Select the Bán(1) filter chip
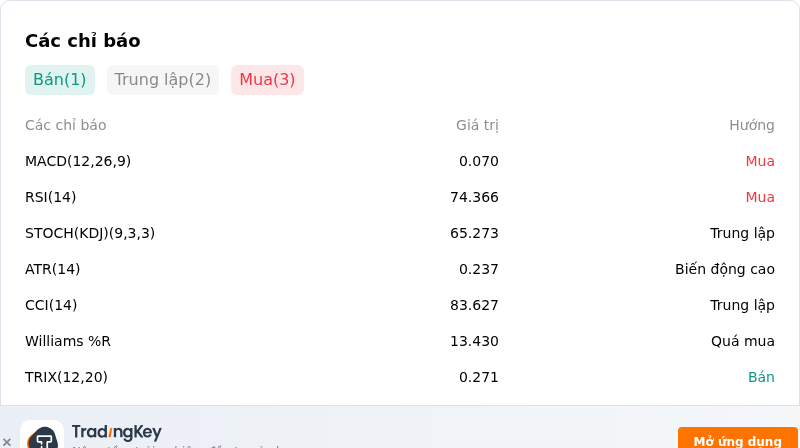 coord(60,80)
